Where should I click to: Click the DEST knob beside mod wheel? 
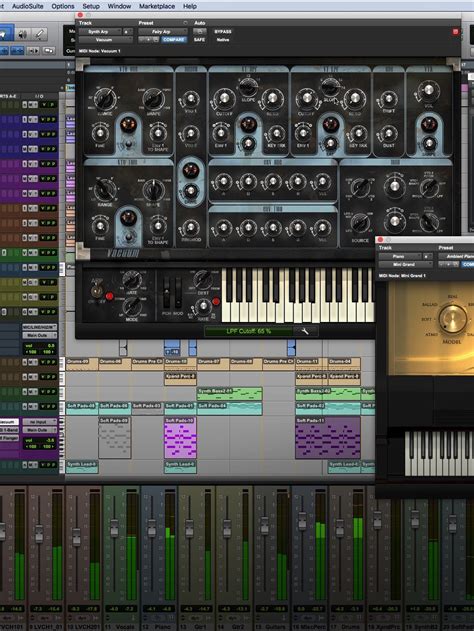[x=203, y=279]
